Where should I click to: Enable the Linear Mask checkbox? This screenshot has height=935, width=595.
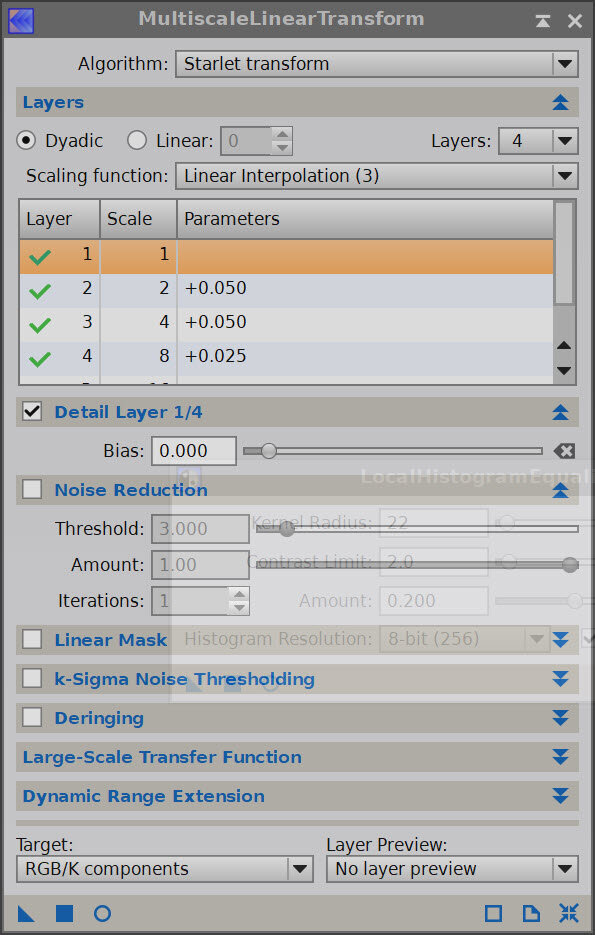click(32, 639)
